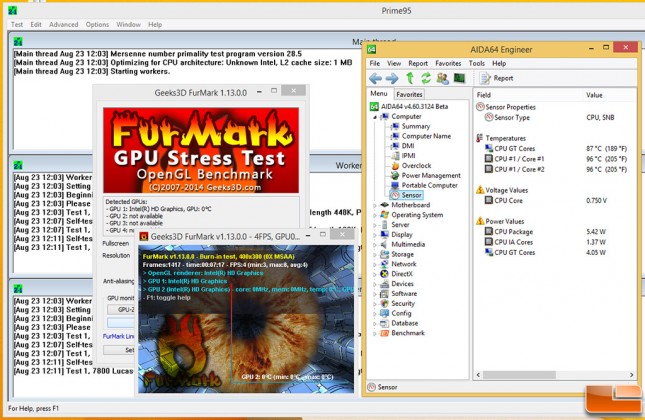Click the Temperatures thermometer icon

click(x=480, y=138)
